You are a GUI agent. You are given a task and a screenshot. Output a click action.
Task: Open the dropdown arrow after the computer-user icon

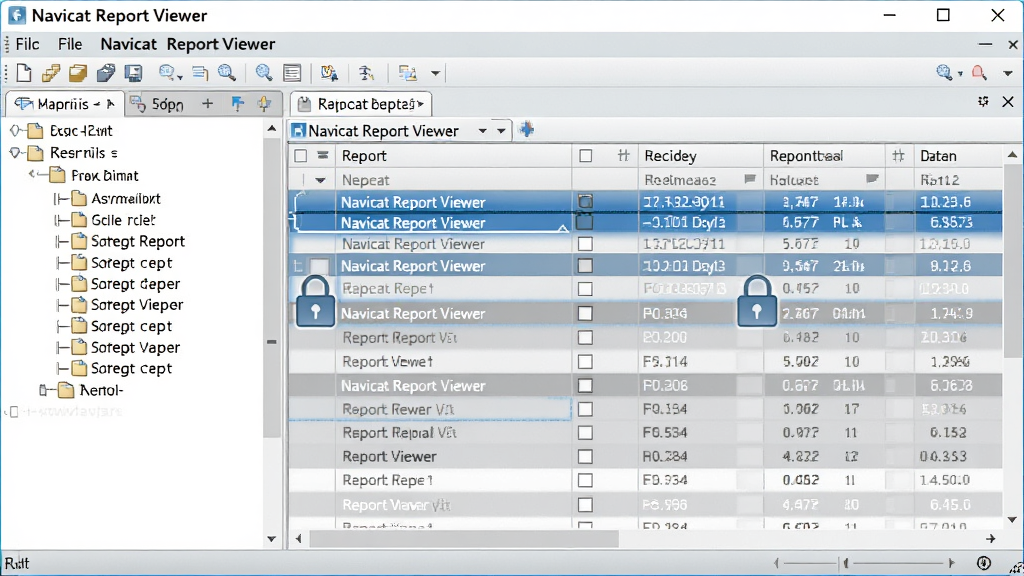(x=435, y=73)
